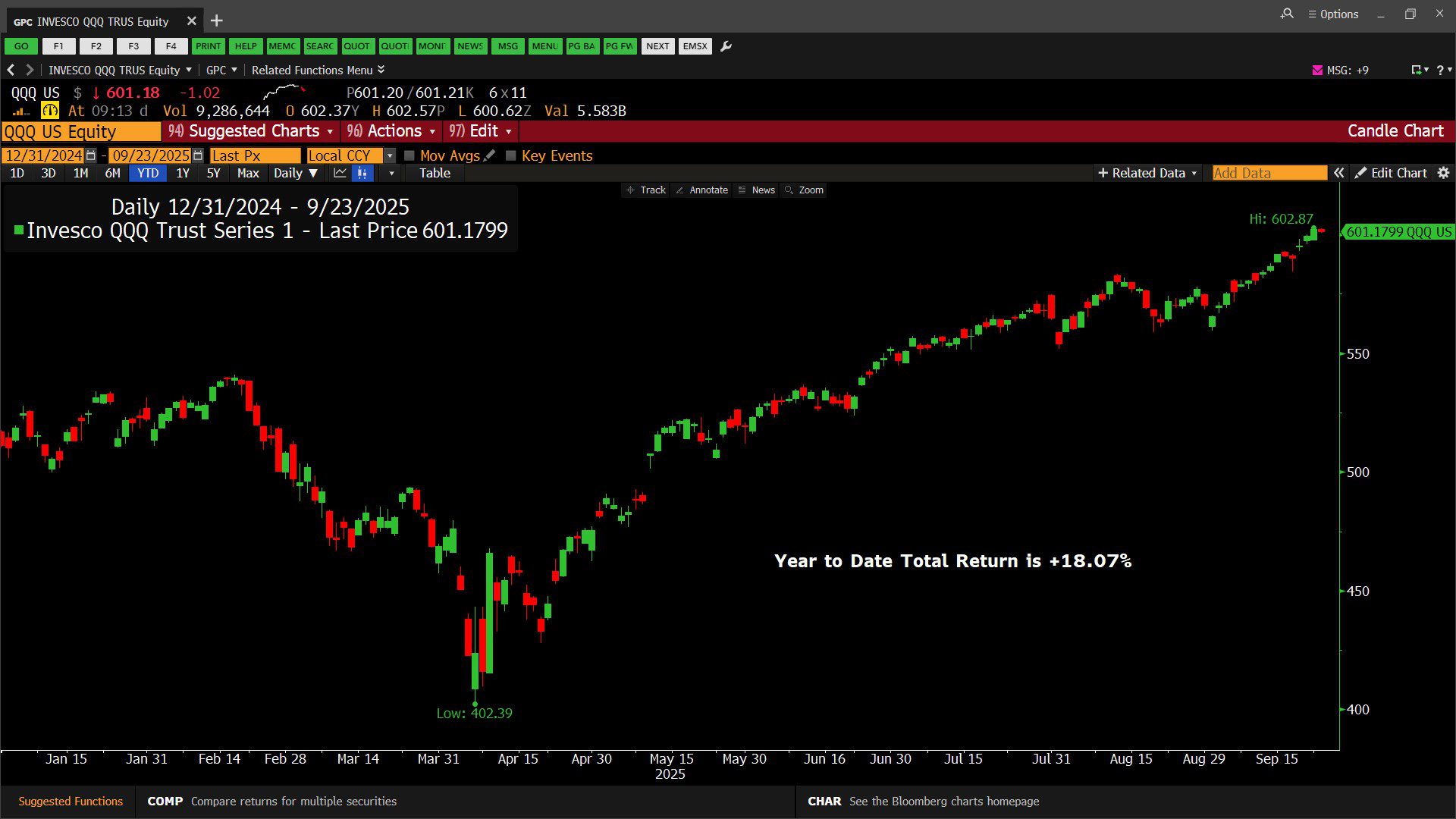Expand the Related Data dropdown

tap(1147, 173)
